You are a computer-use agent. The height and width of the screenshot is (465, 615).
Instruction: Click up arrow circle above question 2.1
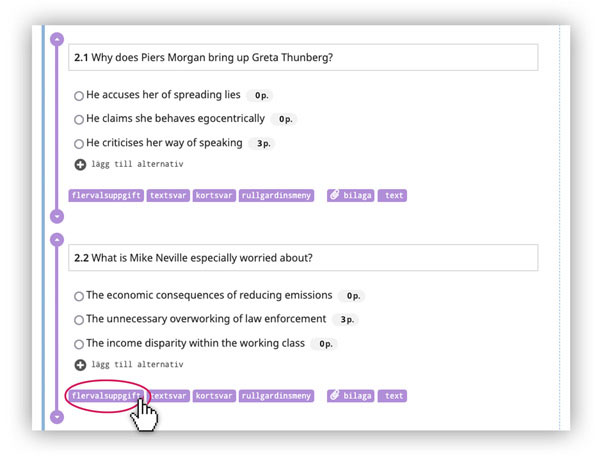57,39
